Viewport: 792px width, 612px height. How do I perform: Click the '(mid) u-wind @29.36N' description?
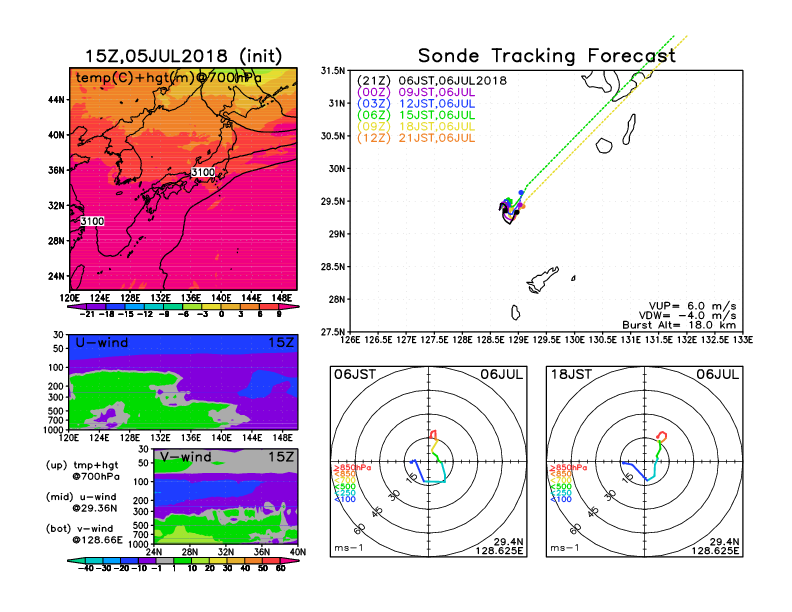tap(81, 502)
